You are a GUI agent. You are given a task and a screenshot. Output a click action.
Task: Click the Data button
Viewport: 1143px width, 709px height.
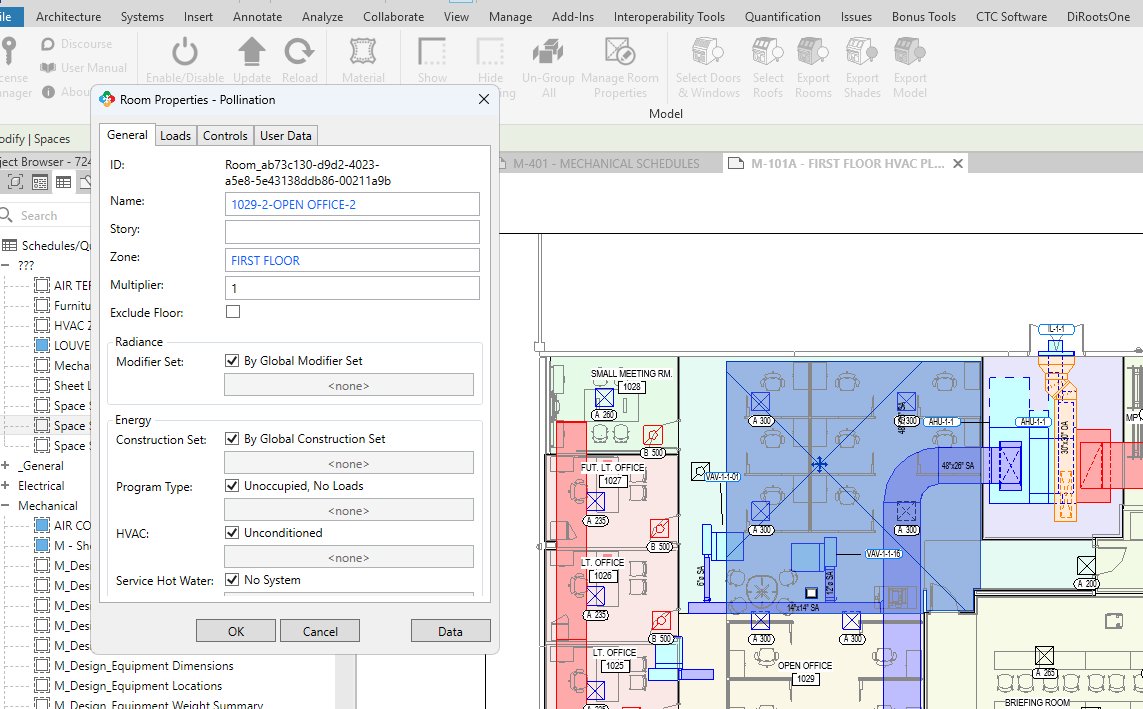[x=450, y=631]
